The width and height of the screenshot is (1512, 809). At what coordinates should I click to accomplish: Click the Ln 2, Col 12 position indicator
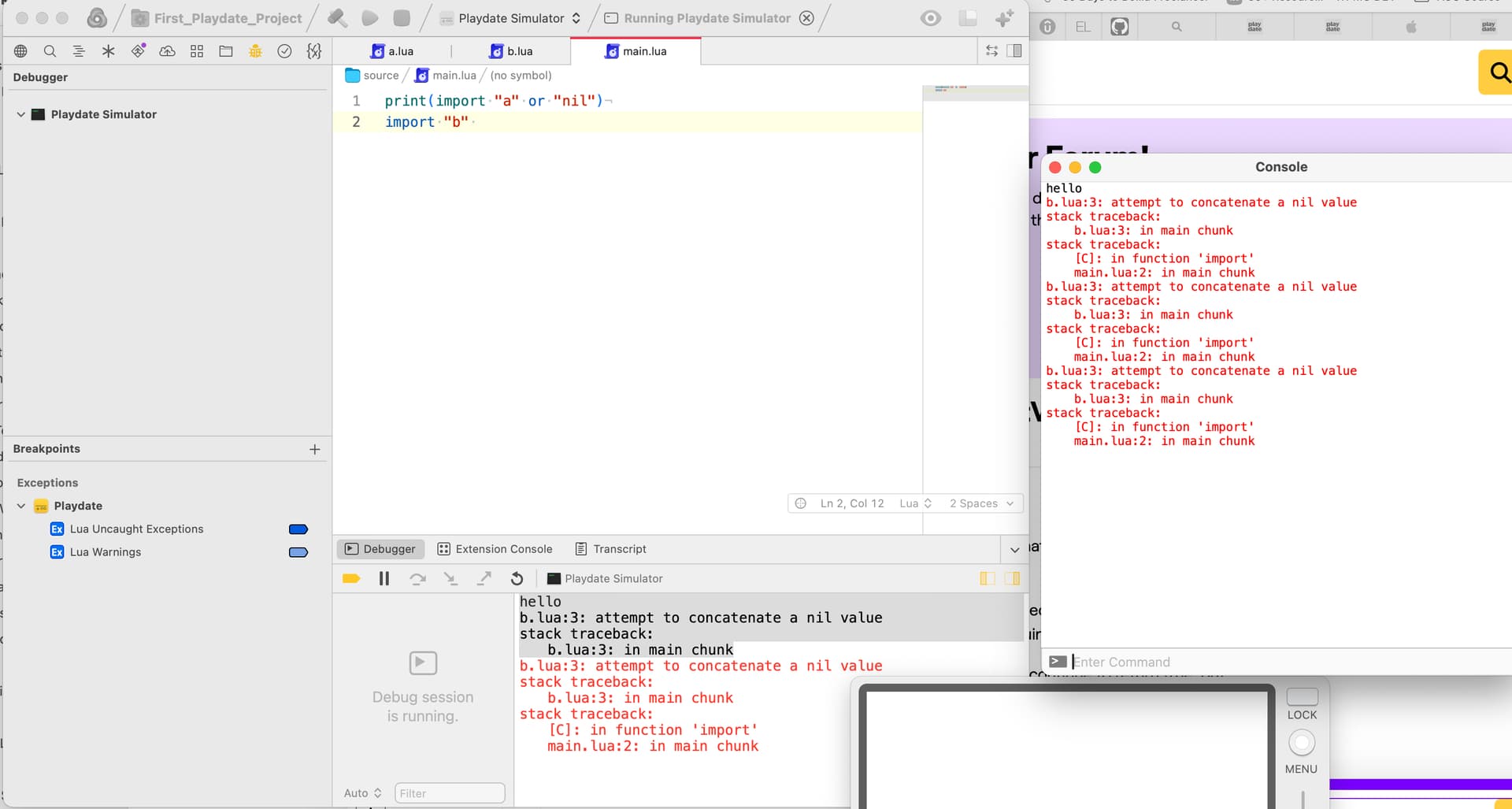852,503
